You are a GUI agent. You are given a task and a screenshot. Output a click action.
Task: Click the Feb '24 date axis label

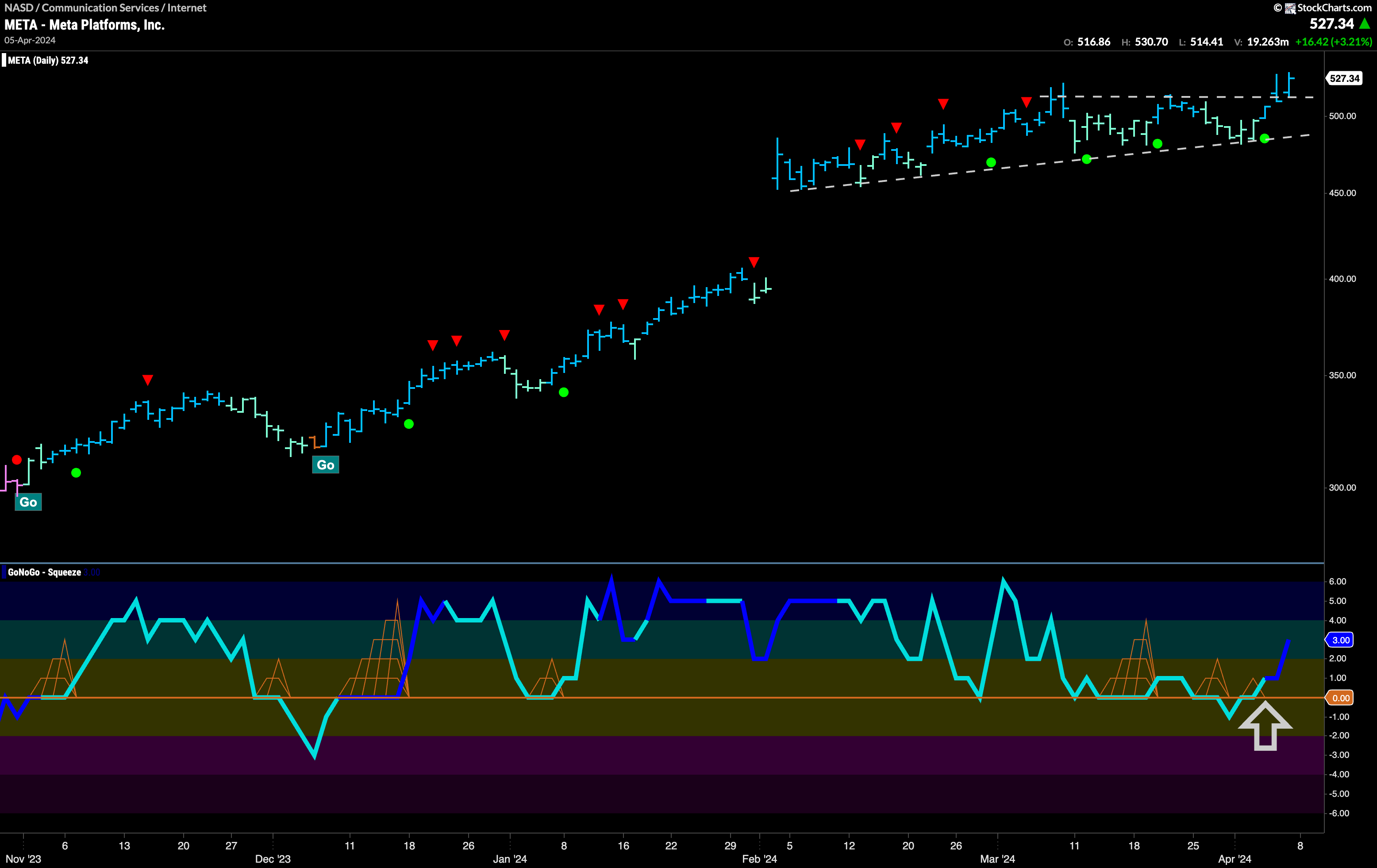[x=759, y=860]
